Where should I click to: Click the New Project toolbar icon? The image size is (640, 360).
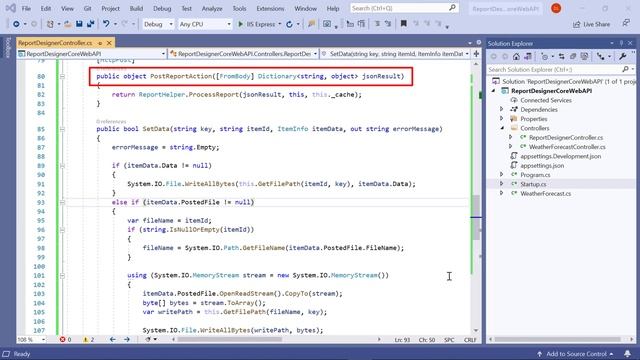click(50, 24)
